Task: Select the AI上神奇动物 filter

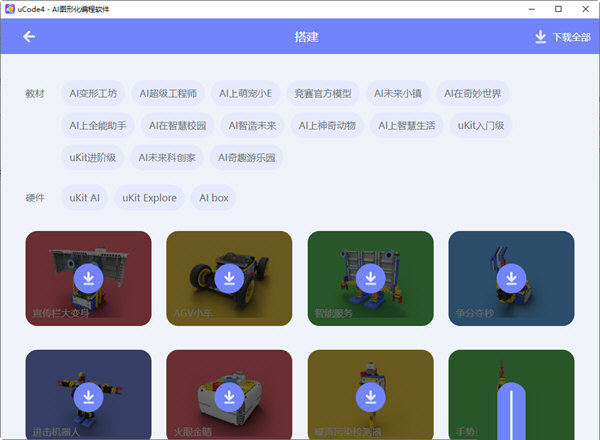Action: [327, 125]
